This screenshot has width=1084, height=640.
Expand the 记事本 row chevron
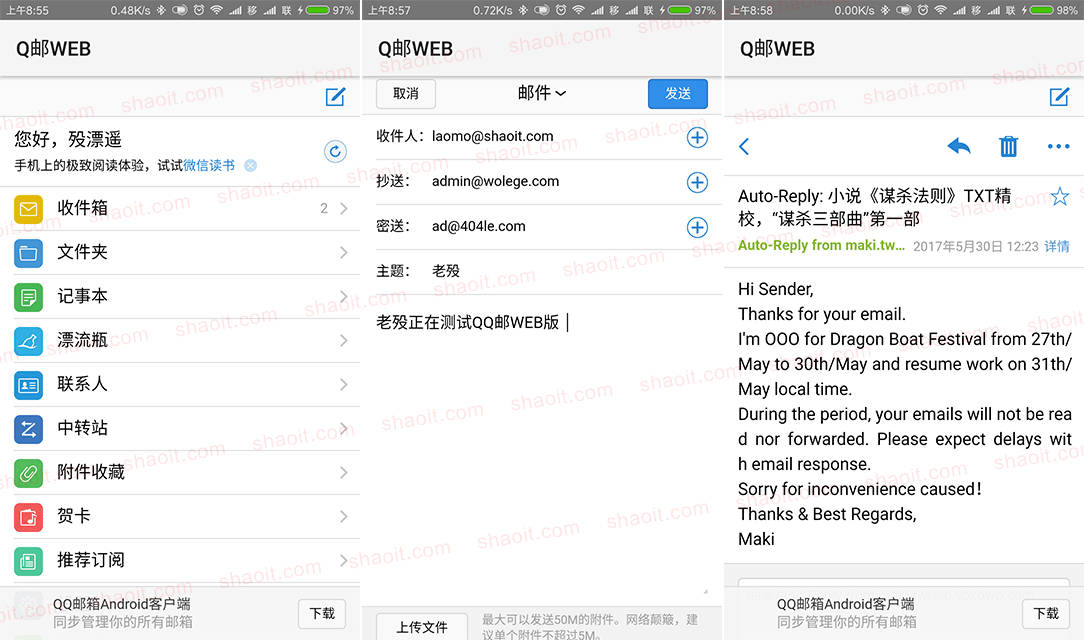point(344,297)
